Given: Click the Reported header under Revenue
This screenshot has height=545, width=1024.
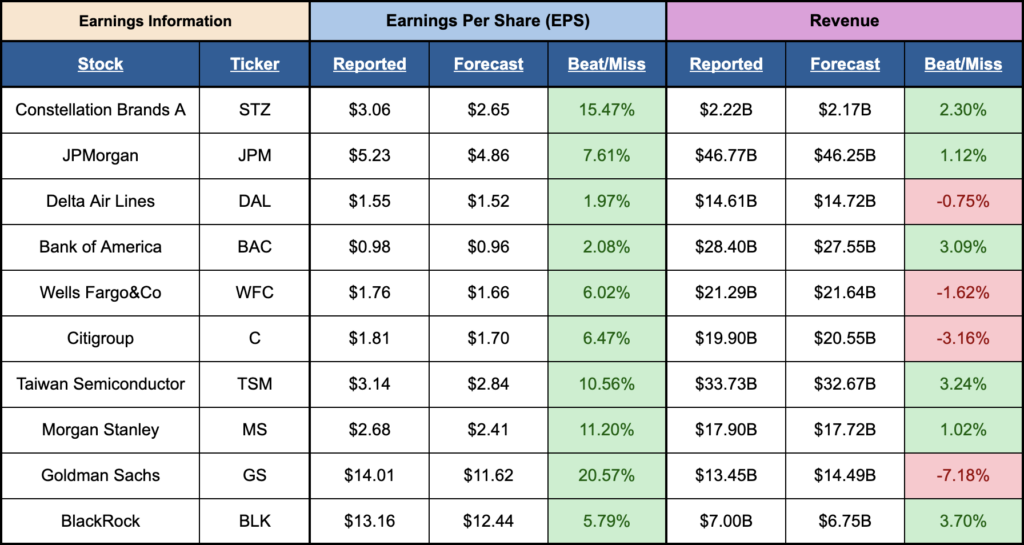Looking at the screenshot, I should 726,64.
